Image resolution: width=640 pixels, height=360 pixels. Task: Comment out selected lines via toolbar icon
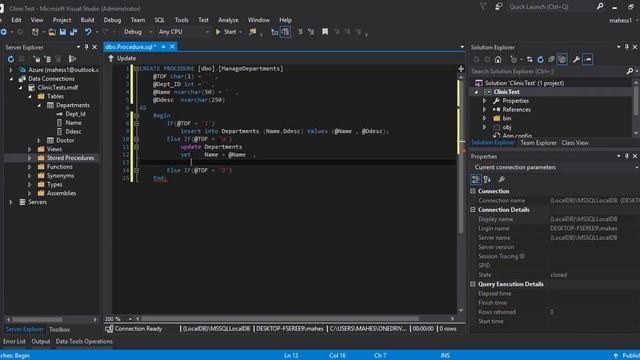point(300,32)
